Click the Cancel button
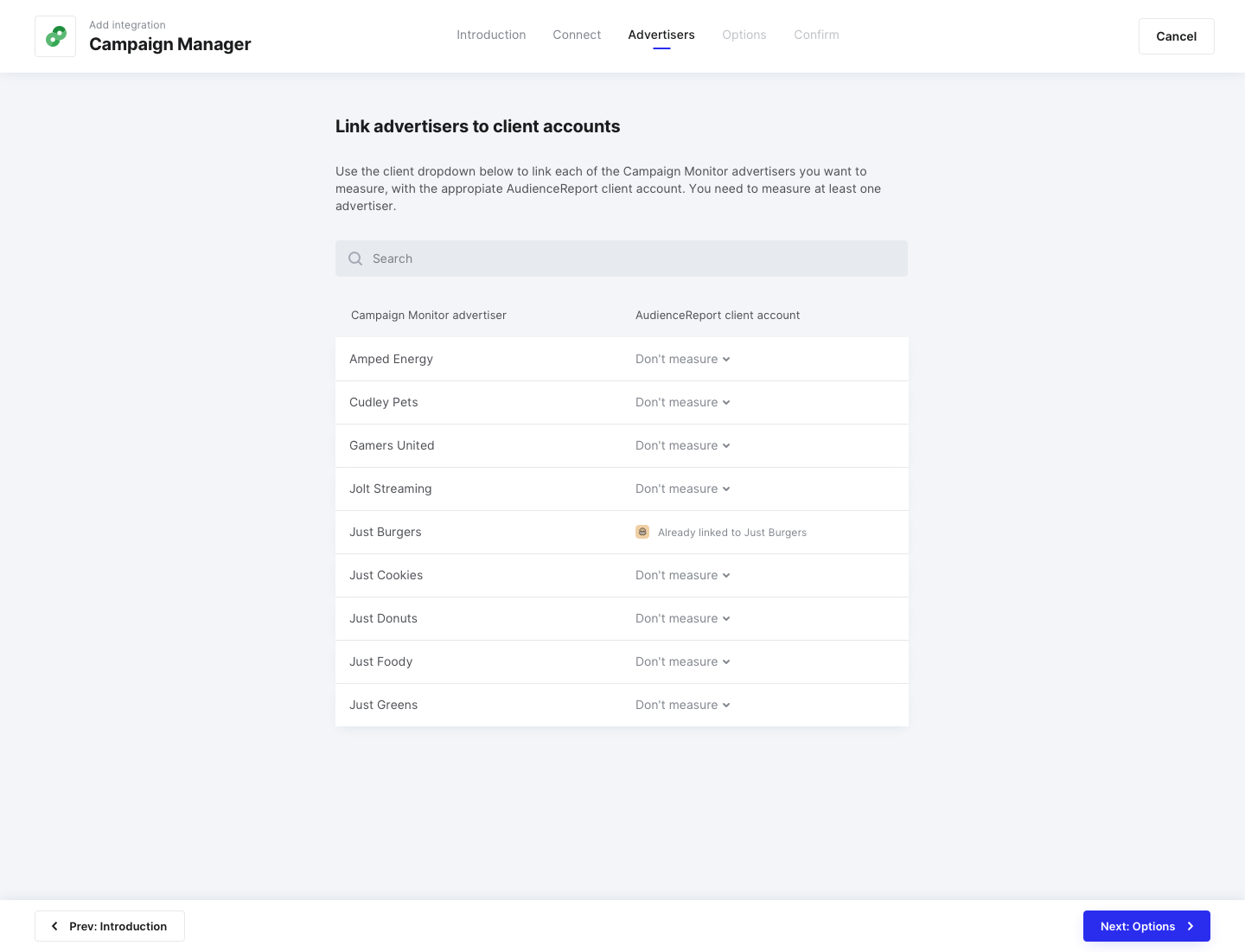1245x952 pixels. click(x=1176, y=36)
